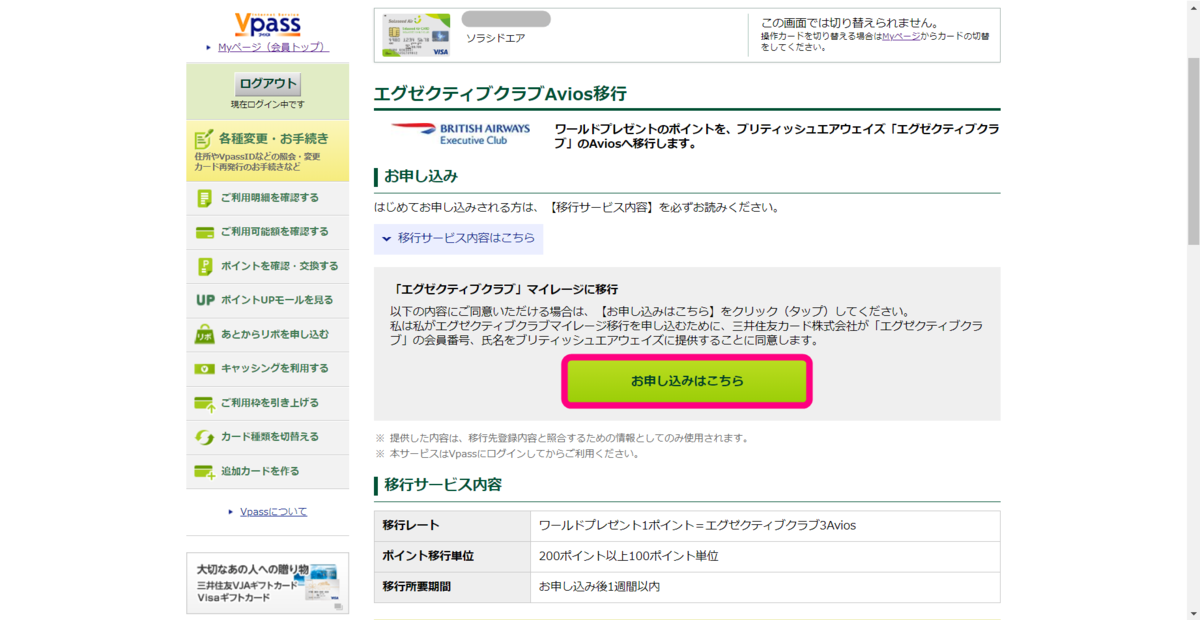The width and height of the screenshot is (1200, 620).
Task: Click the ログアウト button
Action: tap(267, 84)
